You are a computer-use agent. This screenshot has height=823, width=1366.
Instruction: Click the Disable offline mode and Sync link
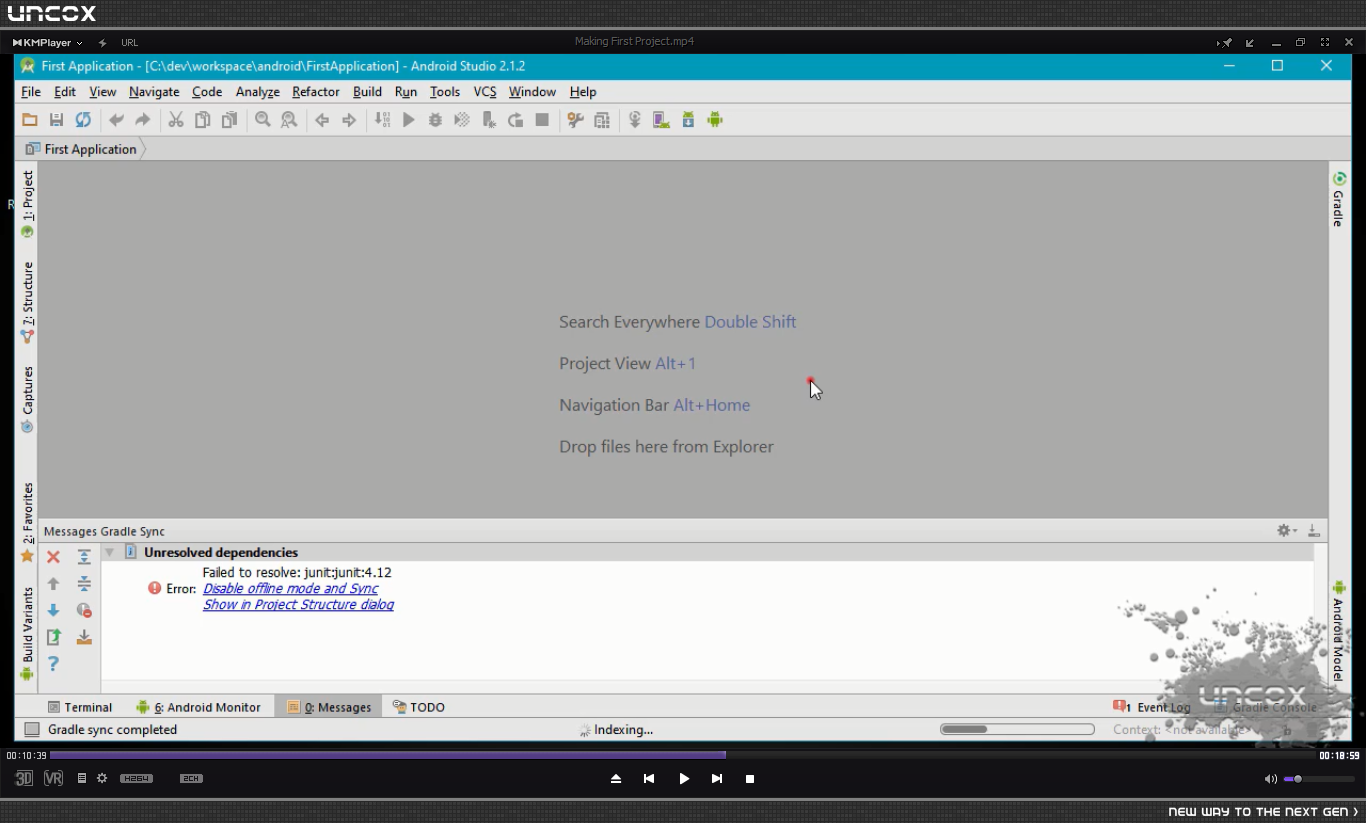click(290, 589)
